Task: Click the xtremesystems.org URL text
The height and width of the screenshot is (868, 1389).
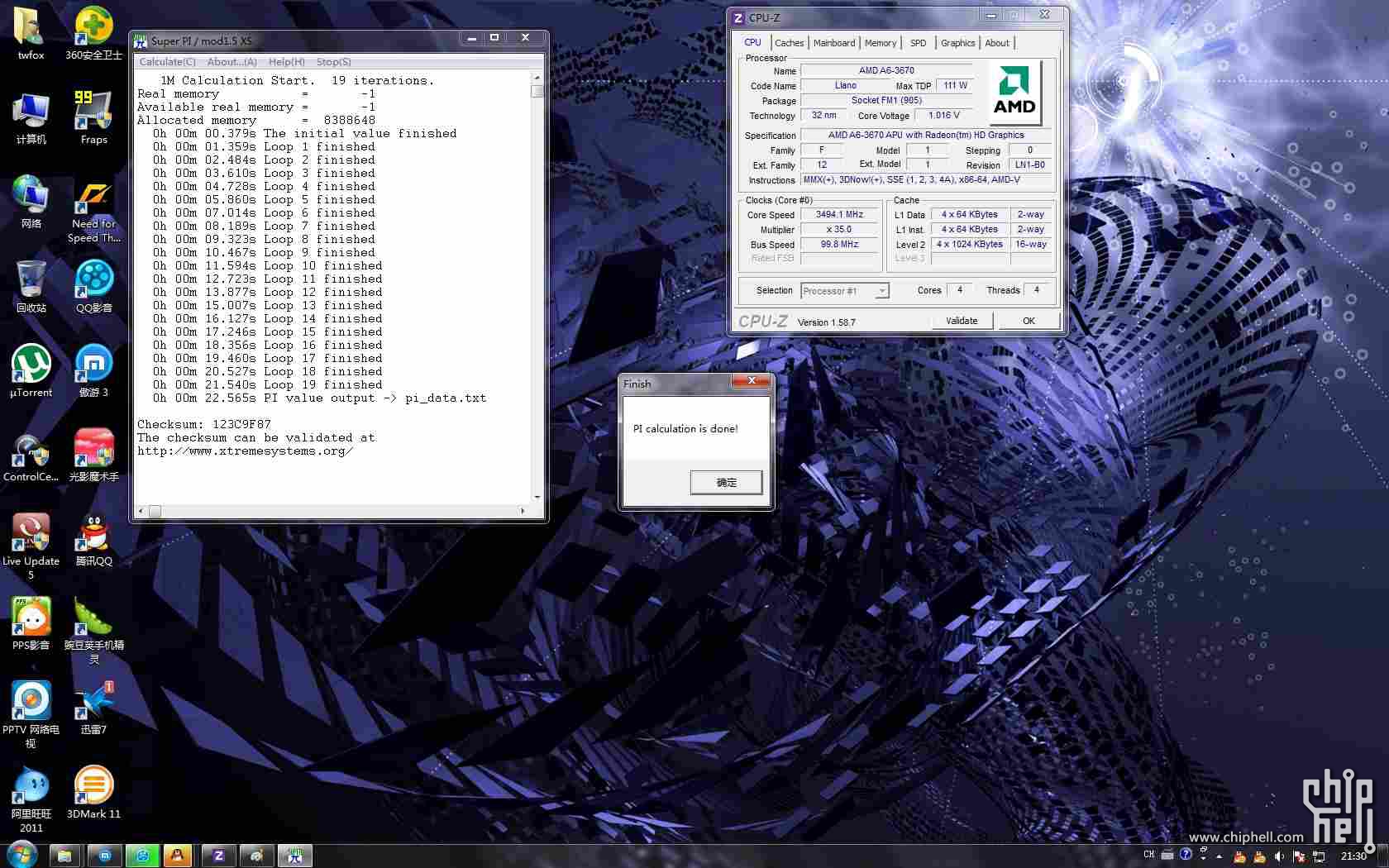Action: coord(245,451)
